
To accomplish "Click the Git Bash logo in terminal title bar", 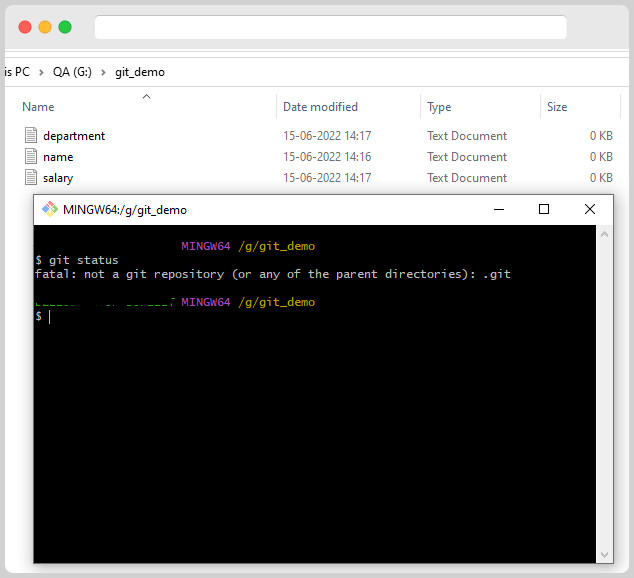I will point(50,209).
